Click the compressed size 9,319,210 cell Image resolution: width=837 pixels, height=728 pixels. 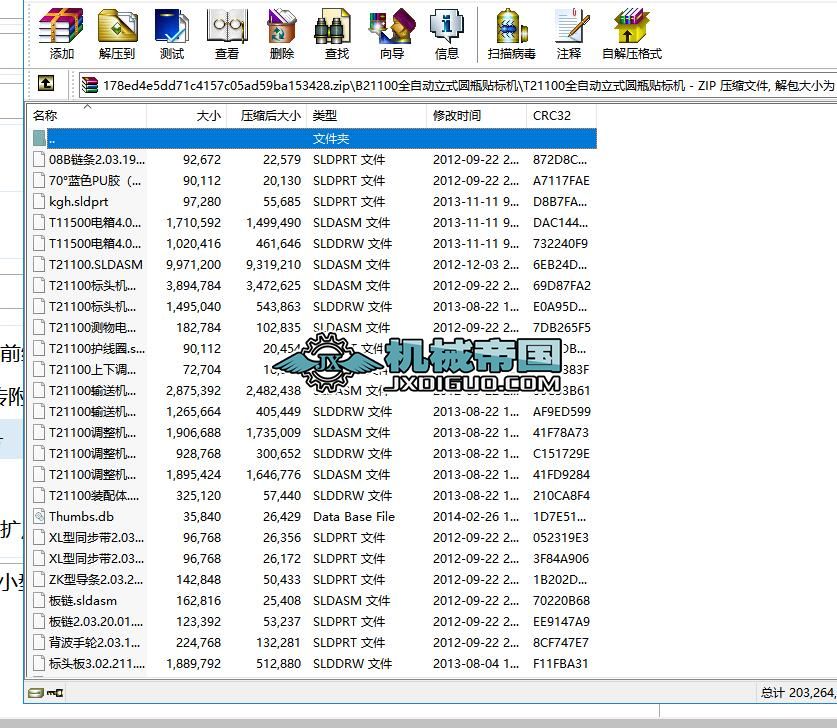click(x=273, y=265)
